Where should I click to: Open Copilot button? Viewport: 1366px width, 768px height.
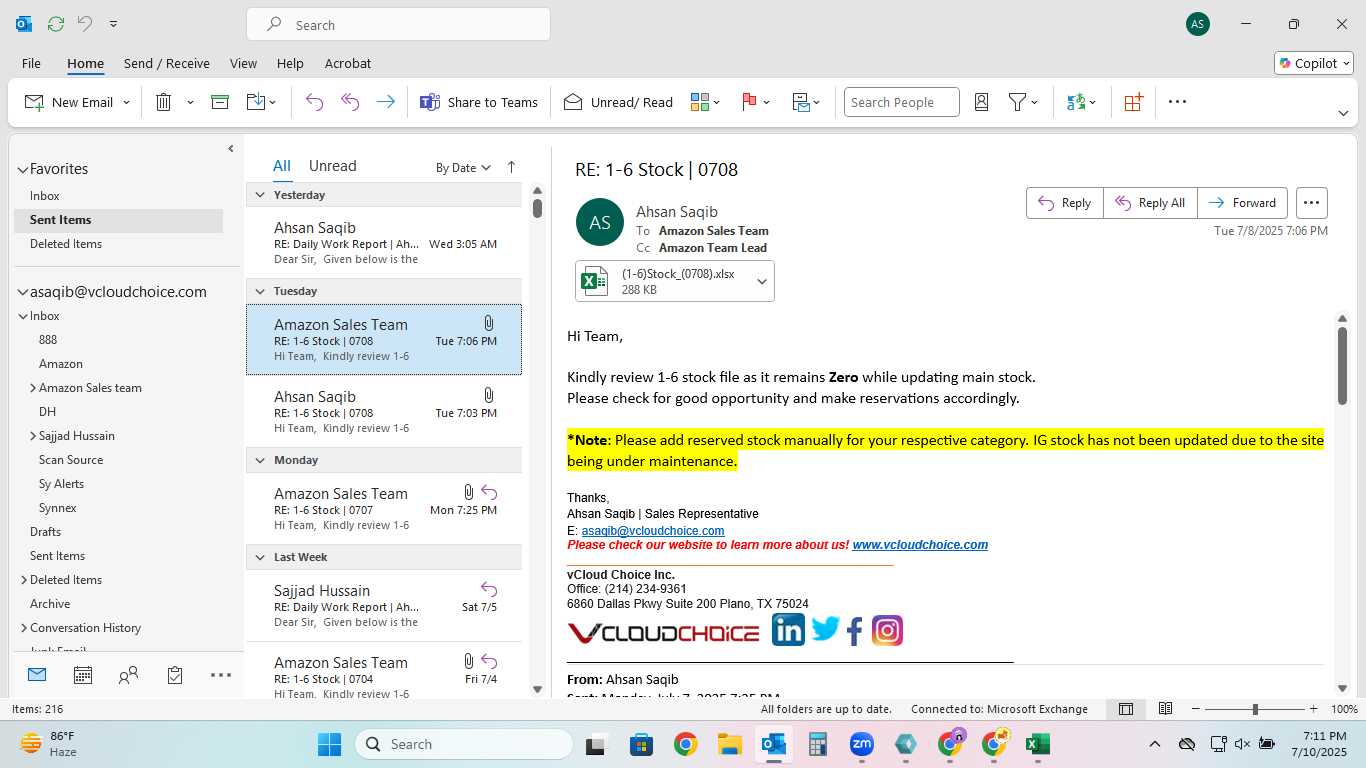tap(1314, 63)
